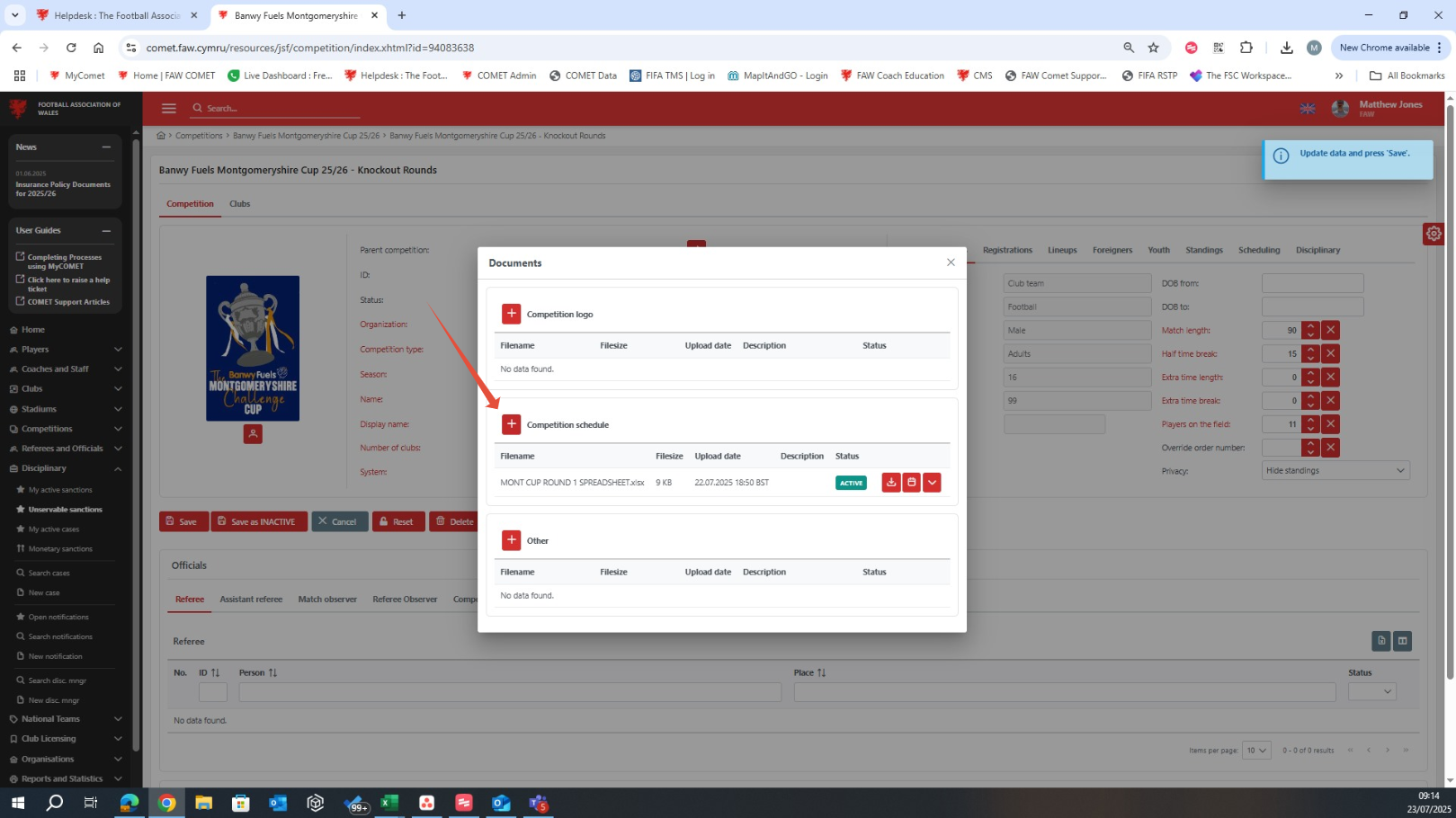Select the Competition tab
Image resolution: width=1456 pixels, height=818 pixels.
pyautogui.click(x=190, y=204)
